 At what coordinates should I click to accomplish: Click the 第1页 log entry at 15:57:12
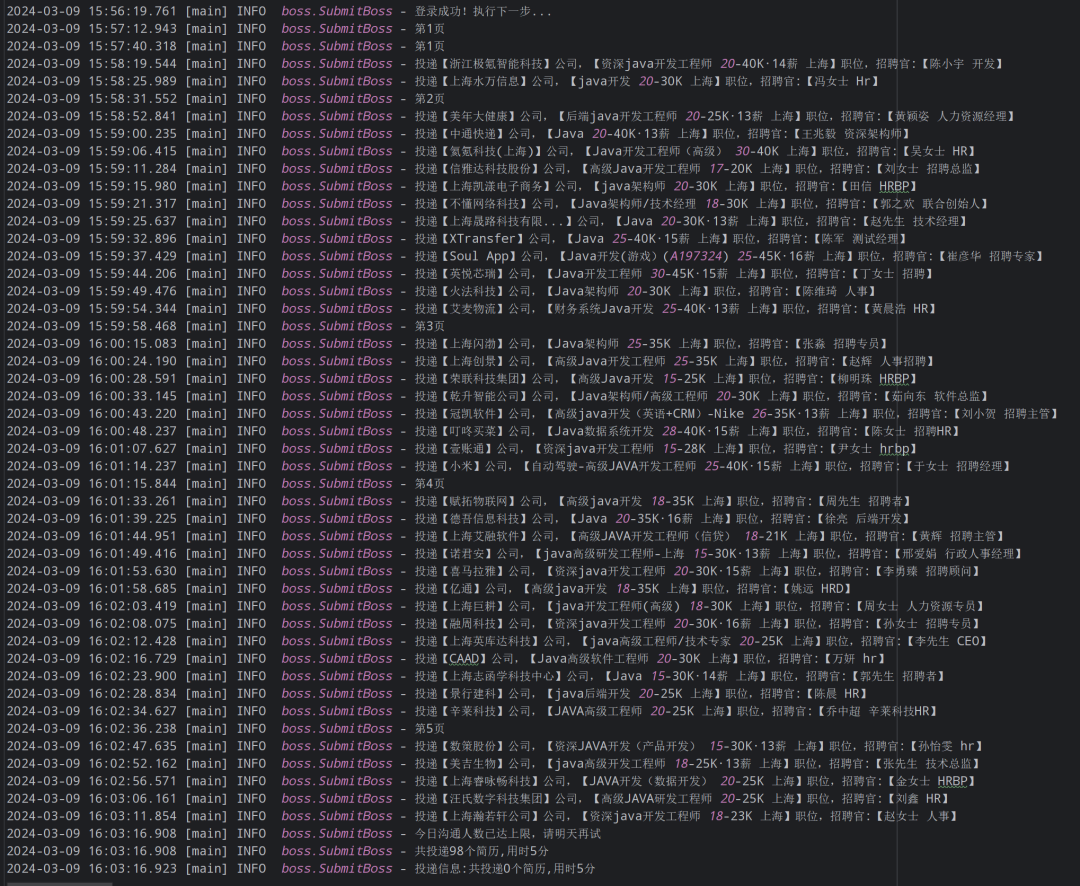(x=430, y=29)
